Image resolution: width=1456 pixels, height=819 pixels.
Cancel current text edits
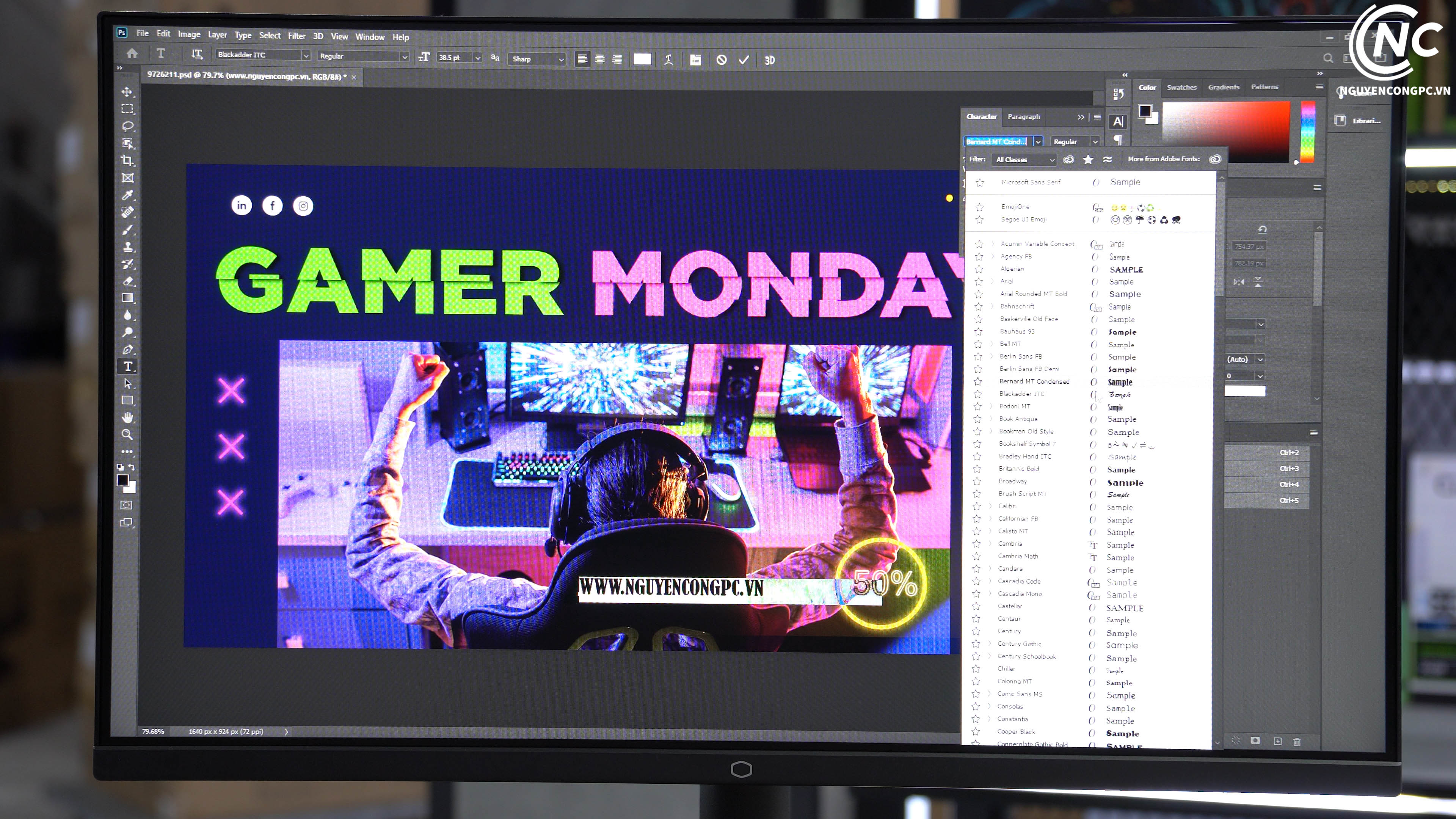(722, 60)
